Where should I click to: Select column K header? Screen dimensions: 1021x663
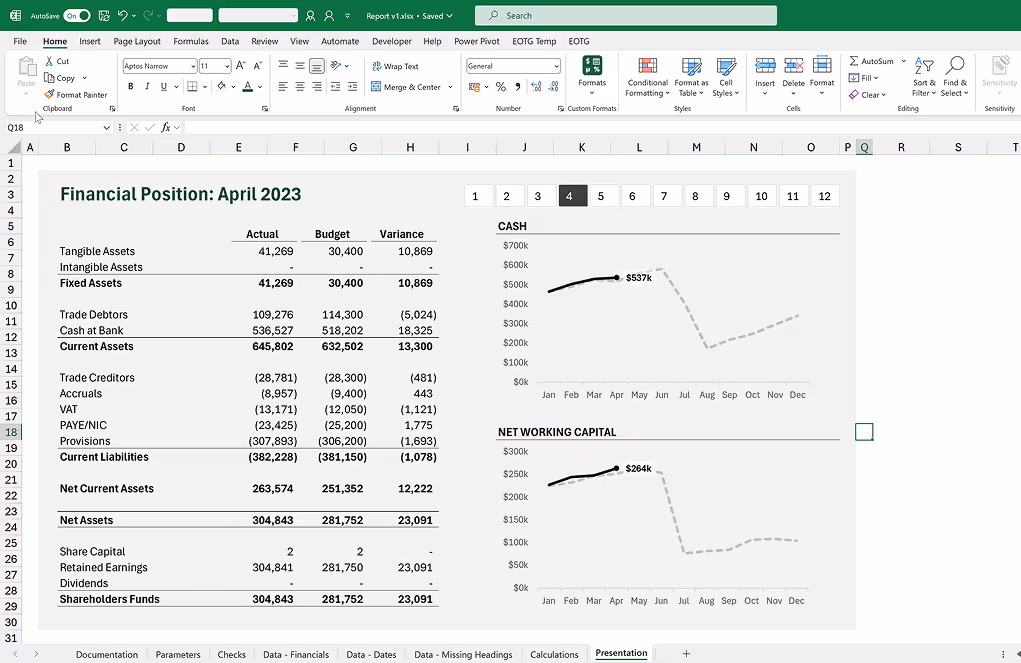tap(581, 147)
